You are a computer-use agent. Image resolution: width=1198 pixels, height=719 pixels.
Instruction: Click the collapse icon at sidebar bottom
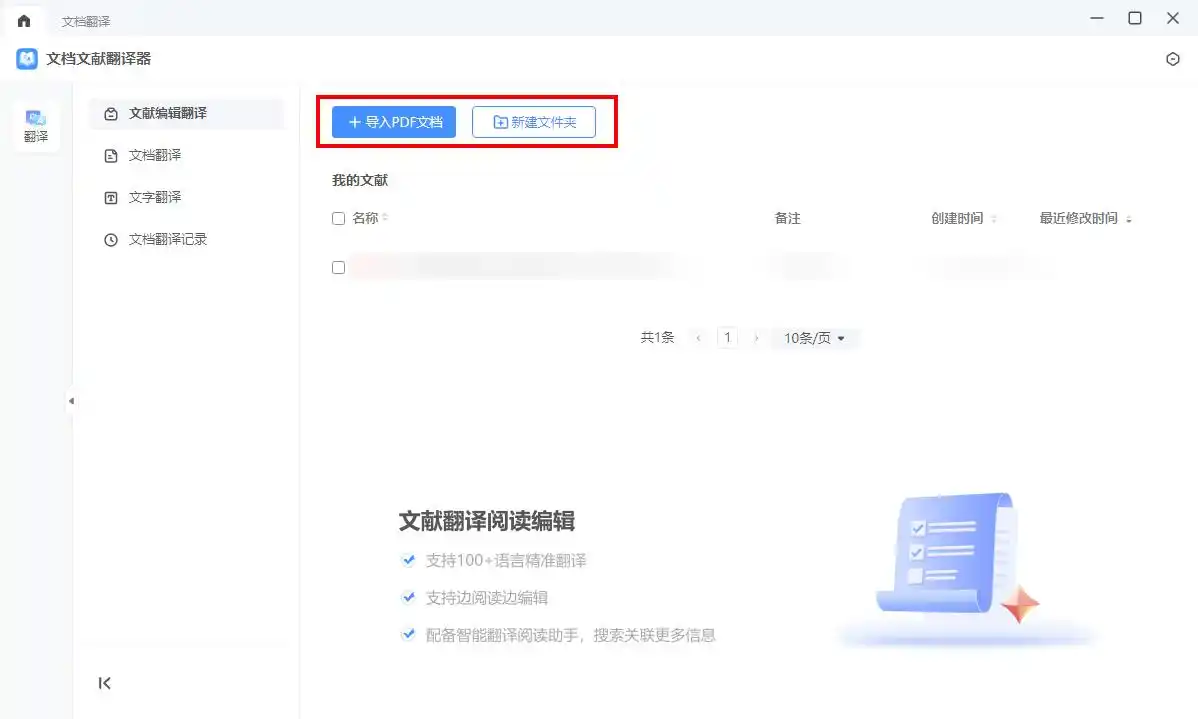pos(105,683)
